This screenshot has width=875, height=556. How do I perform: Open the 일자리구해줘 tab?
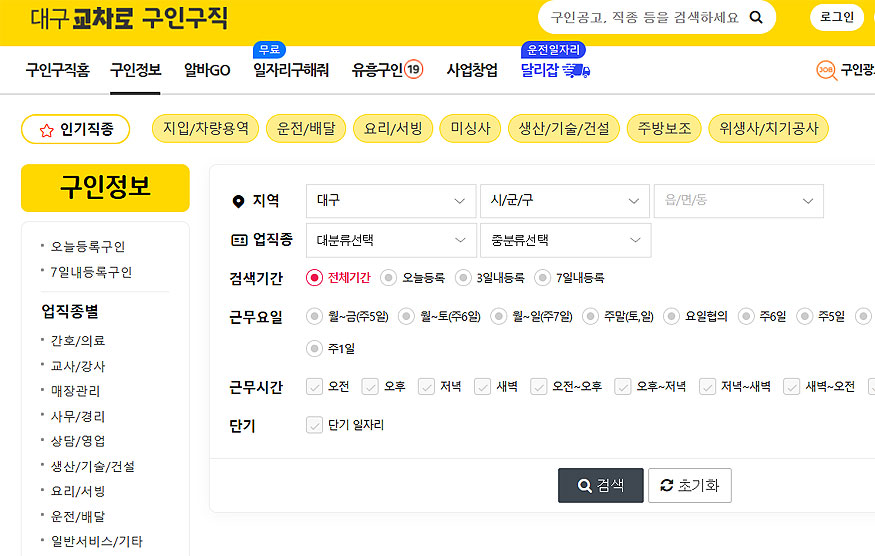click(x=291, y=70)
